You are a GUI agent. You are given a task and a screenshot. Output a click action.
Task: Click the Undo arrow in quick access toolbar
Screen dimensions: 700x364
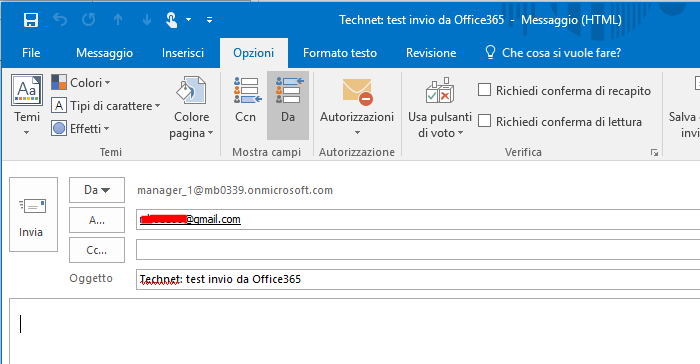[60, 20]
